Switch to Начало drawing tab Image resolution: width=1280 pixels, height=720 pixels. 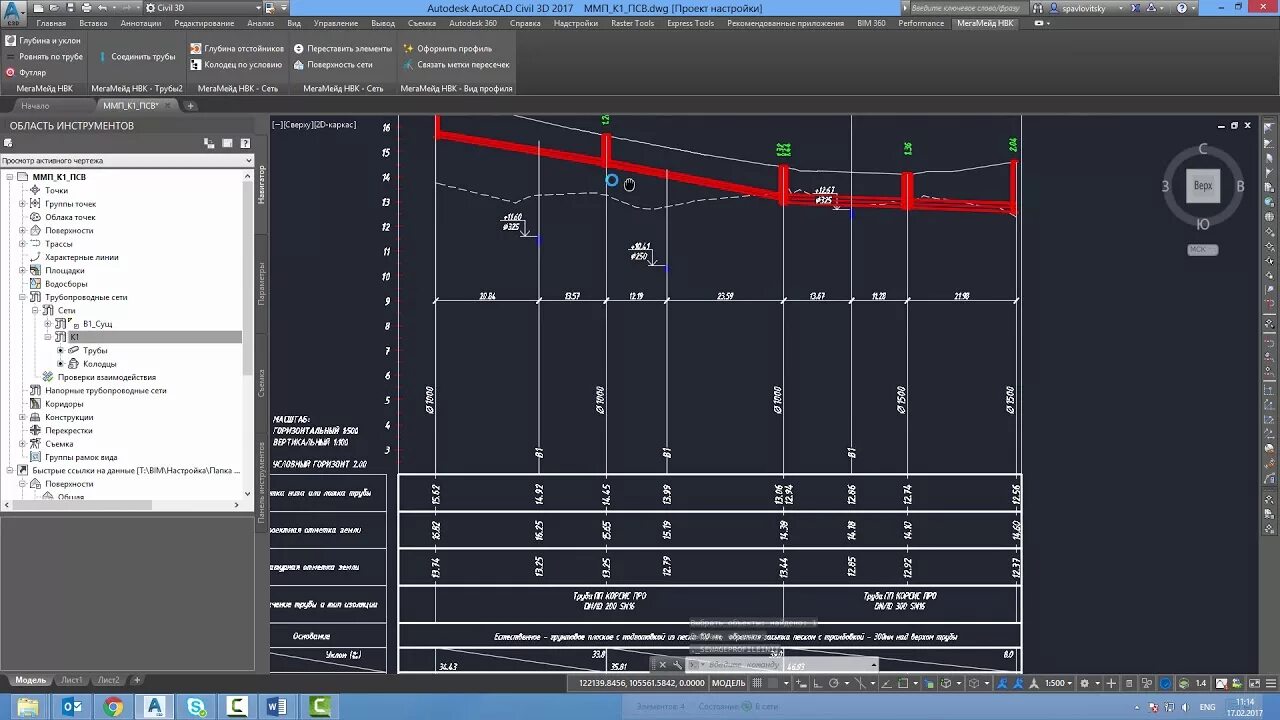click(35, 105)
